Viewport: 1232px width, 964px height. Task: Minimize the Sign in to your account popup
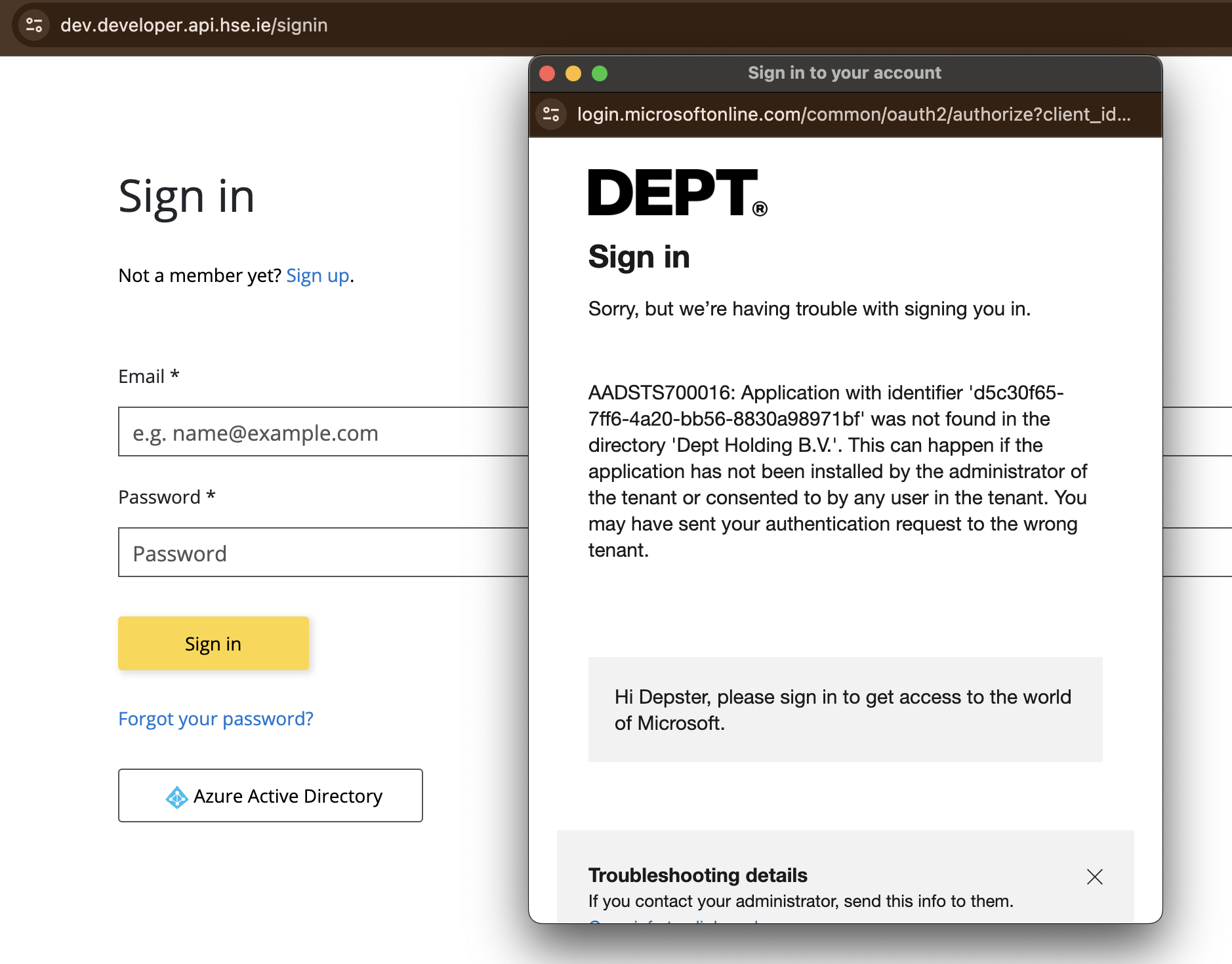(573, 73)
